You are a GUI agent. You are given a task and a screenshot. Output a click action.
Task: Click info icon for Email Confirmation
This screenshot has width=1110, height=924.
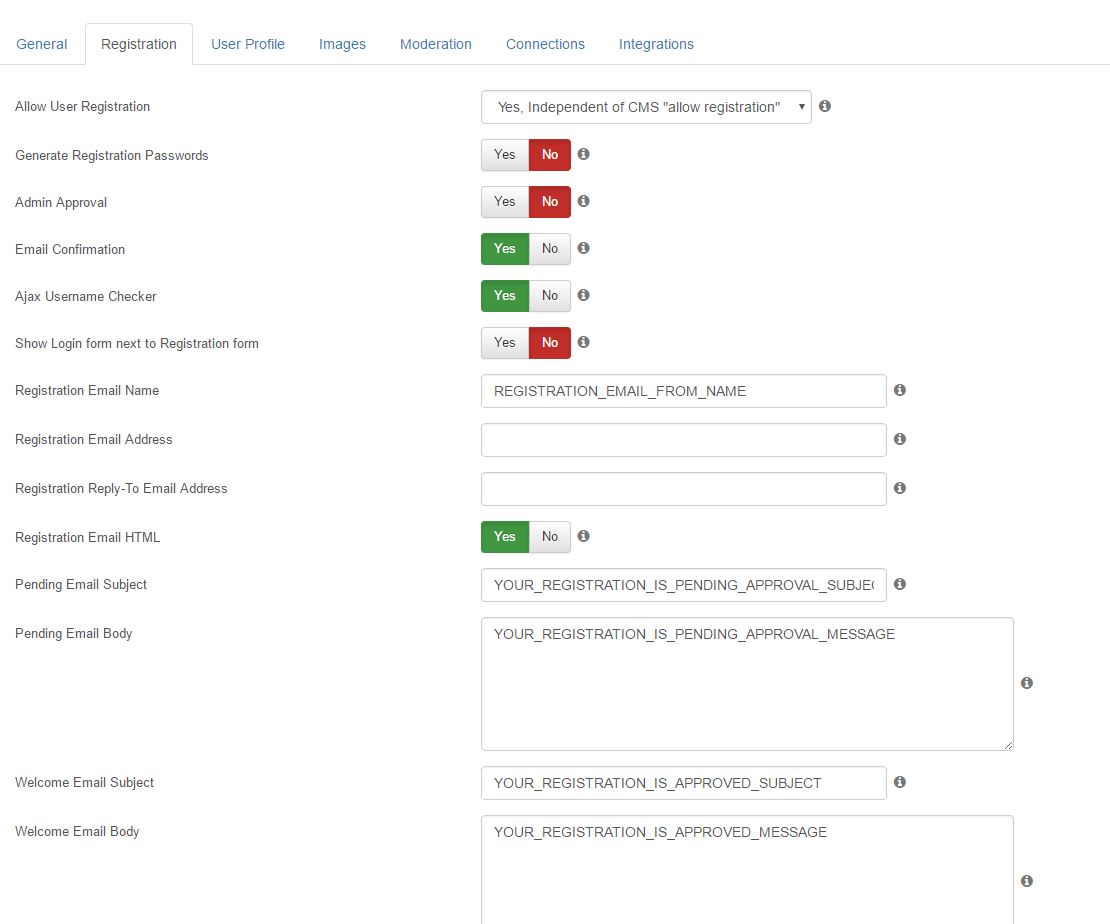[583, 249]
